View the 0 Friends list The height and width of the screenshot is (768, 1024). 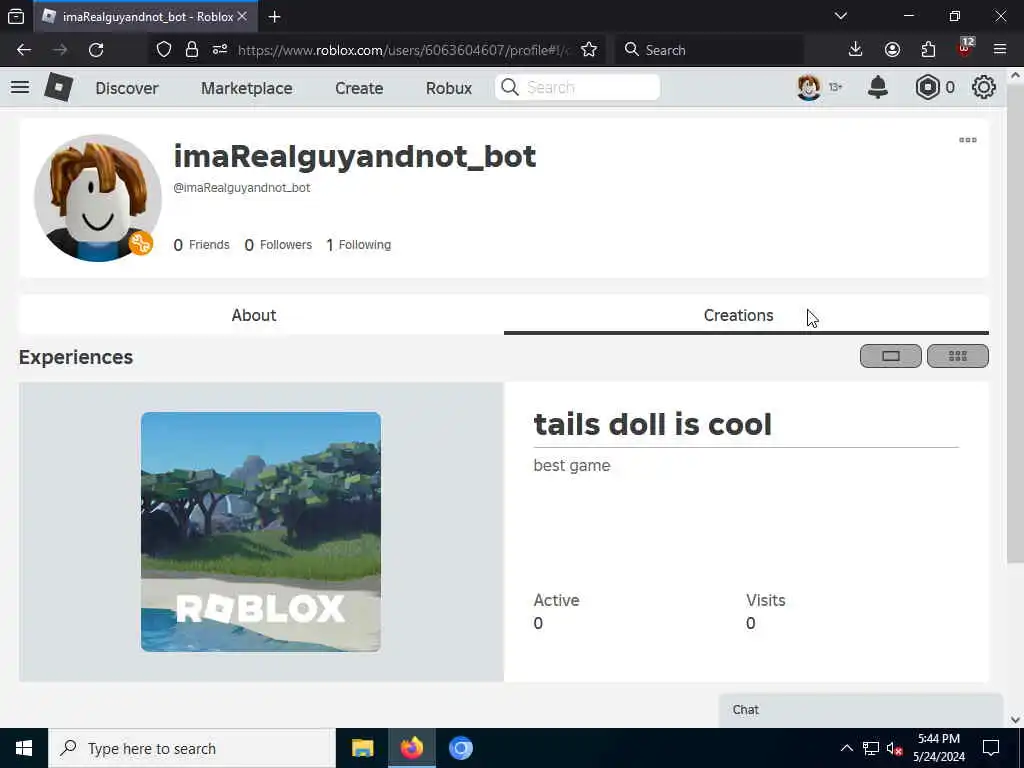click(x=201, y=245)
